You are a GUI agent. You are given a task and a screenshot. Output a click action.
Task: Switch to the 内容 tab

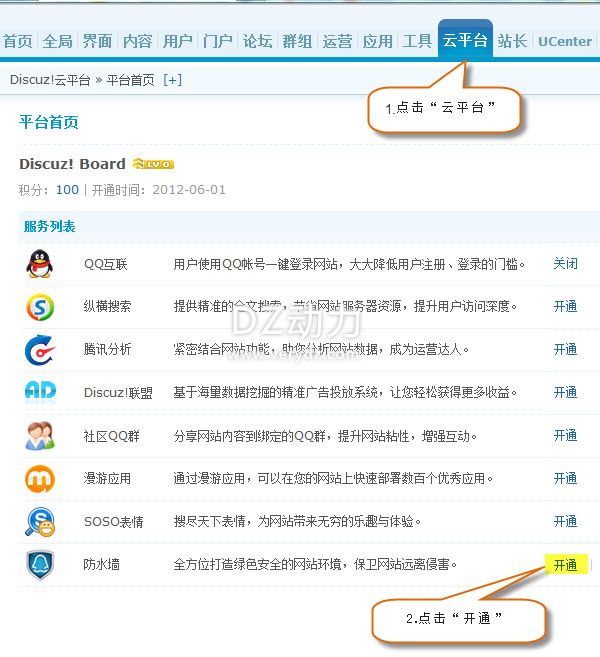[137, 41]
